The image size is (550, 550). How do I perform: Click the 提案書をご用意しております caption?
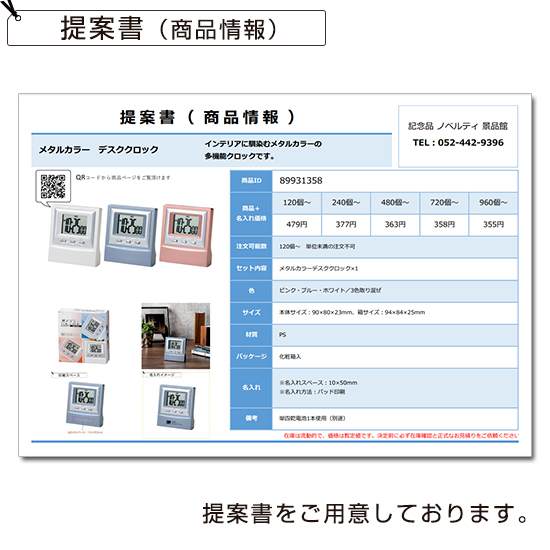point(366,514)
